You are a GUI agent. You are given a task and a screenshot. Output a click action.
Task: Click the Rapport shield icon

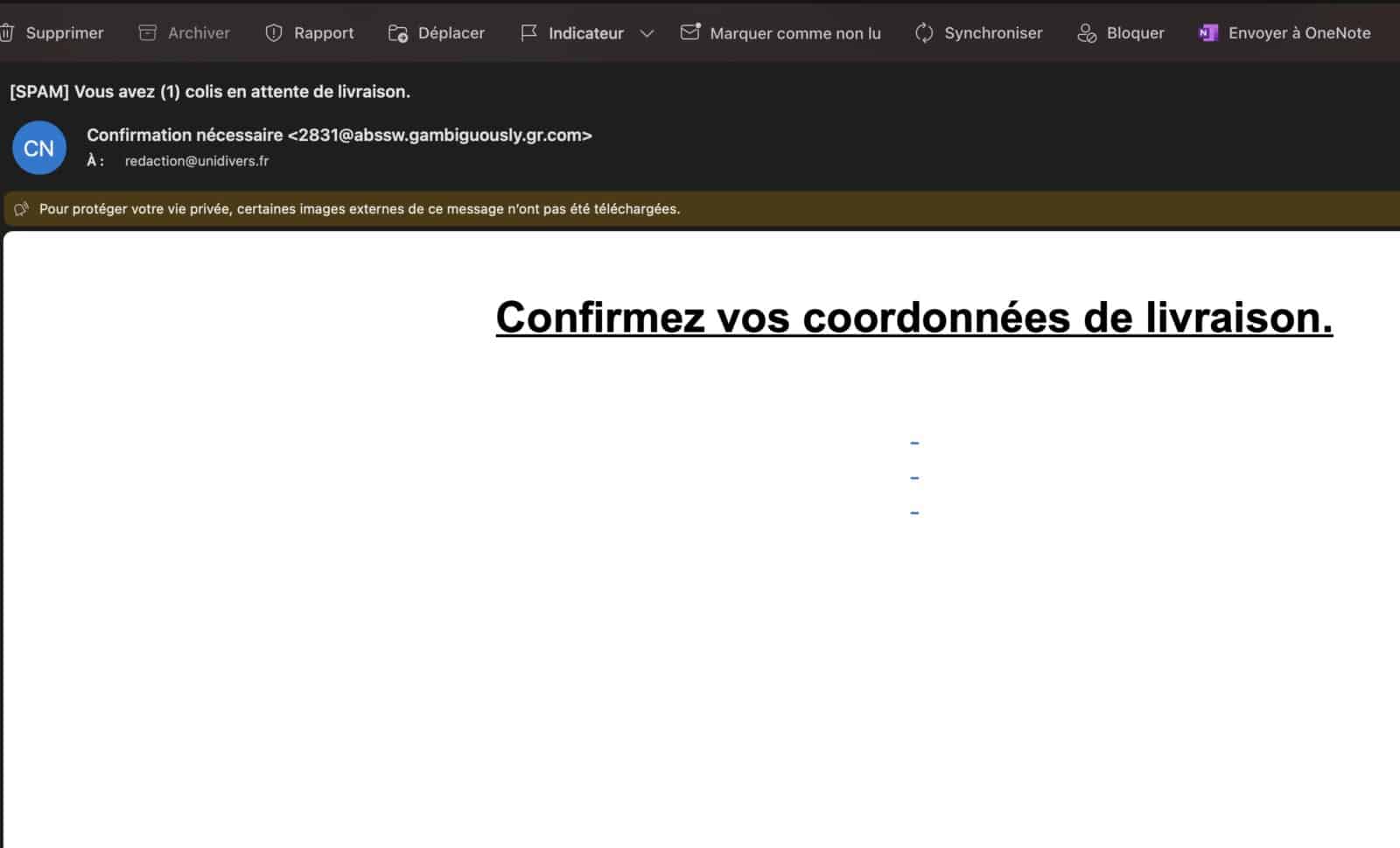pyautogui.click(x=274, y=32)
